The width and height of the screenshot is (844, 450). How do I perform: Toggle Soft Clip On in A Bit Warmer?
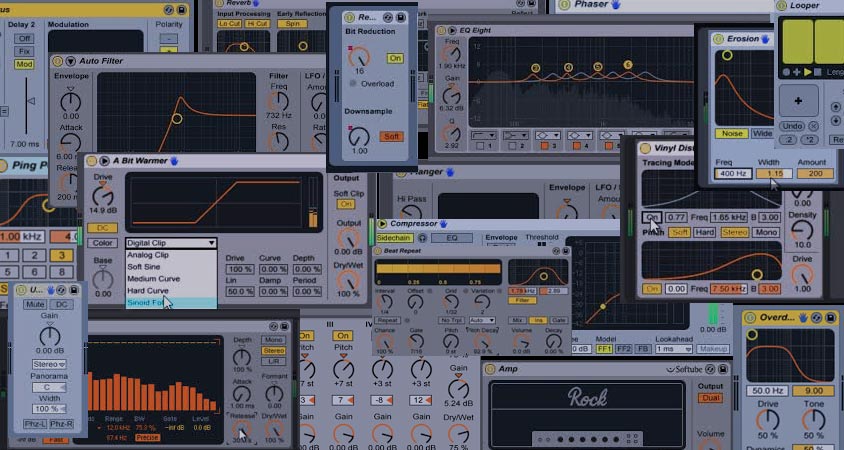coord(346,204)
